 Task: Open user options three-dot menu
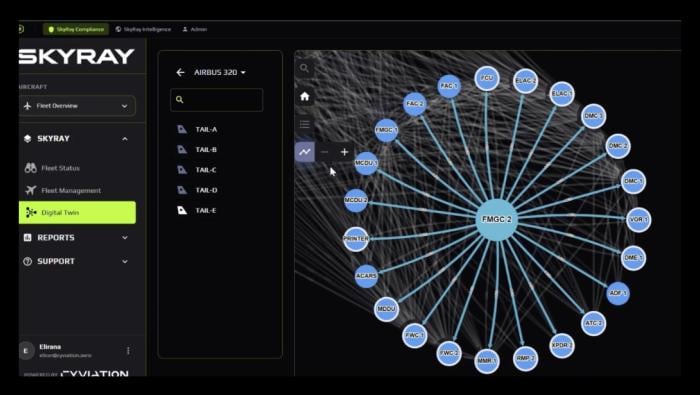(x=128, y=351)
